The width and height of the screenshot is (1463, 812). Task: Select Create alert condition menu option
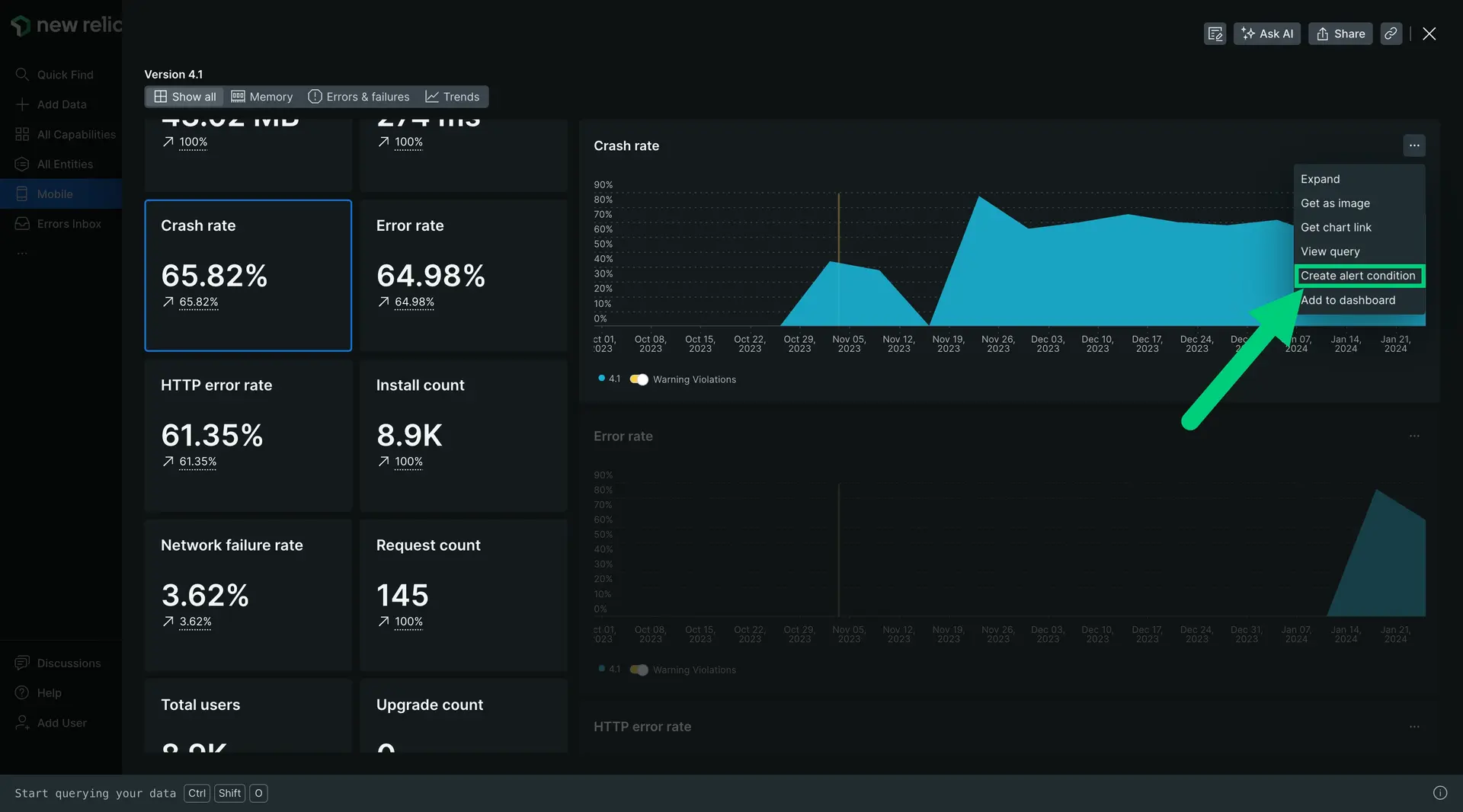point(1358,276)
